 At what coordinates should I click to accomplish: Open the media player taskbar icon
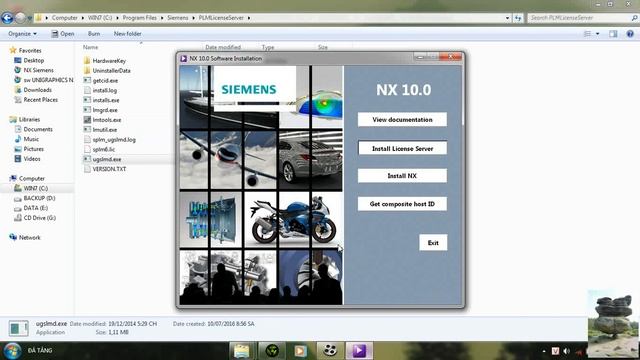301,351
